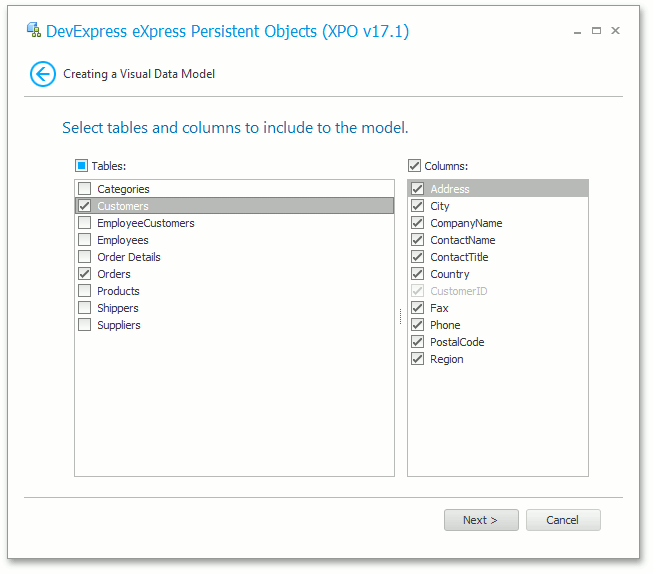This screenshot has width=653, height=574.
Task: Check the Employees table checkbox
Action: [85, 240]
